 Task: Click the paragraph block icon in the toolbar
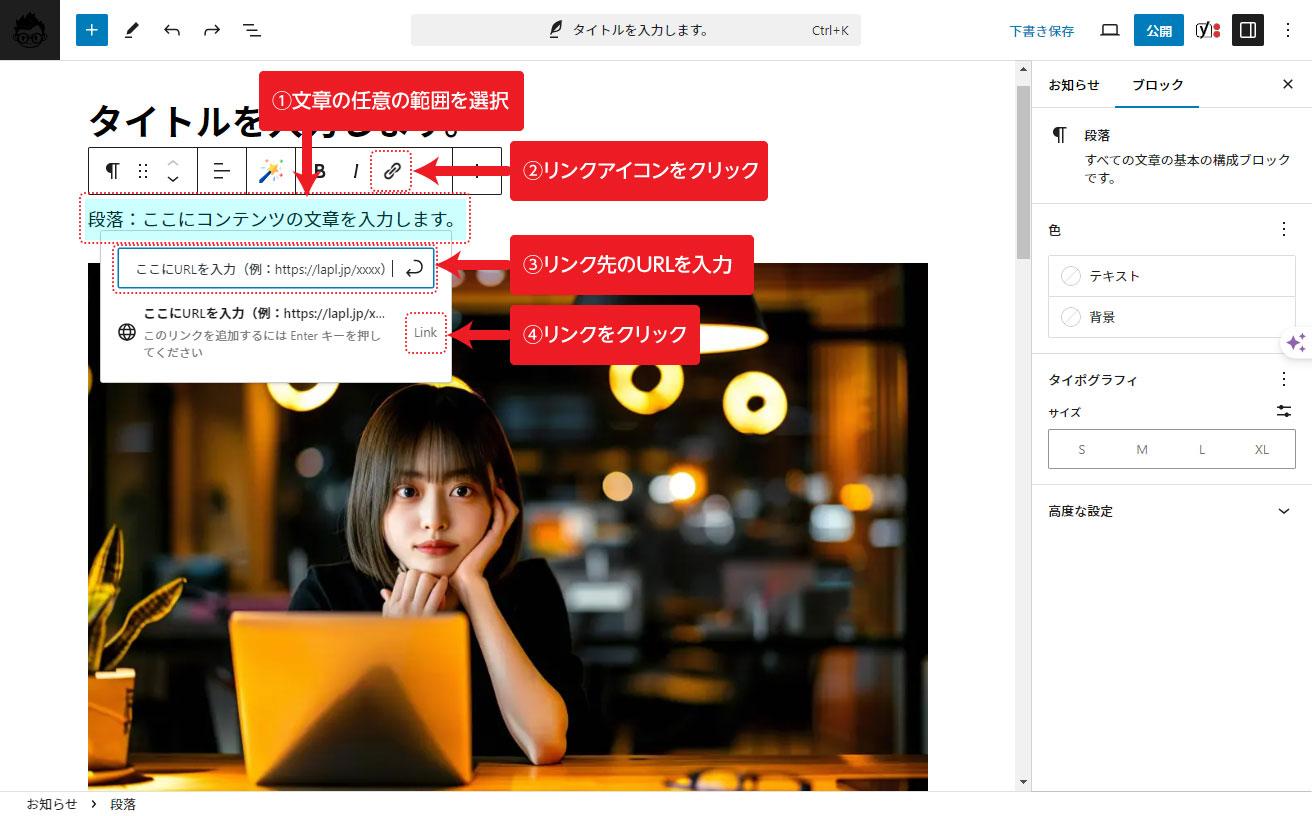point(109,171)
